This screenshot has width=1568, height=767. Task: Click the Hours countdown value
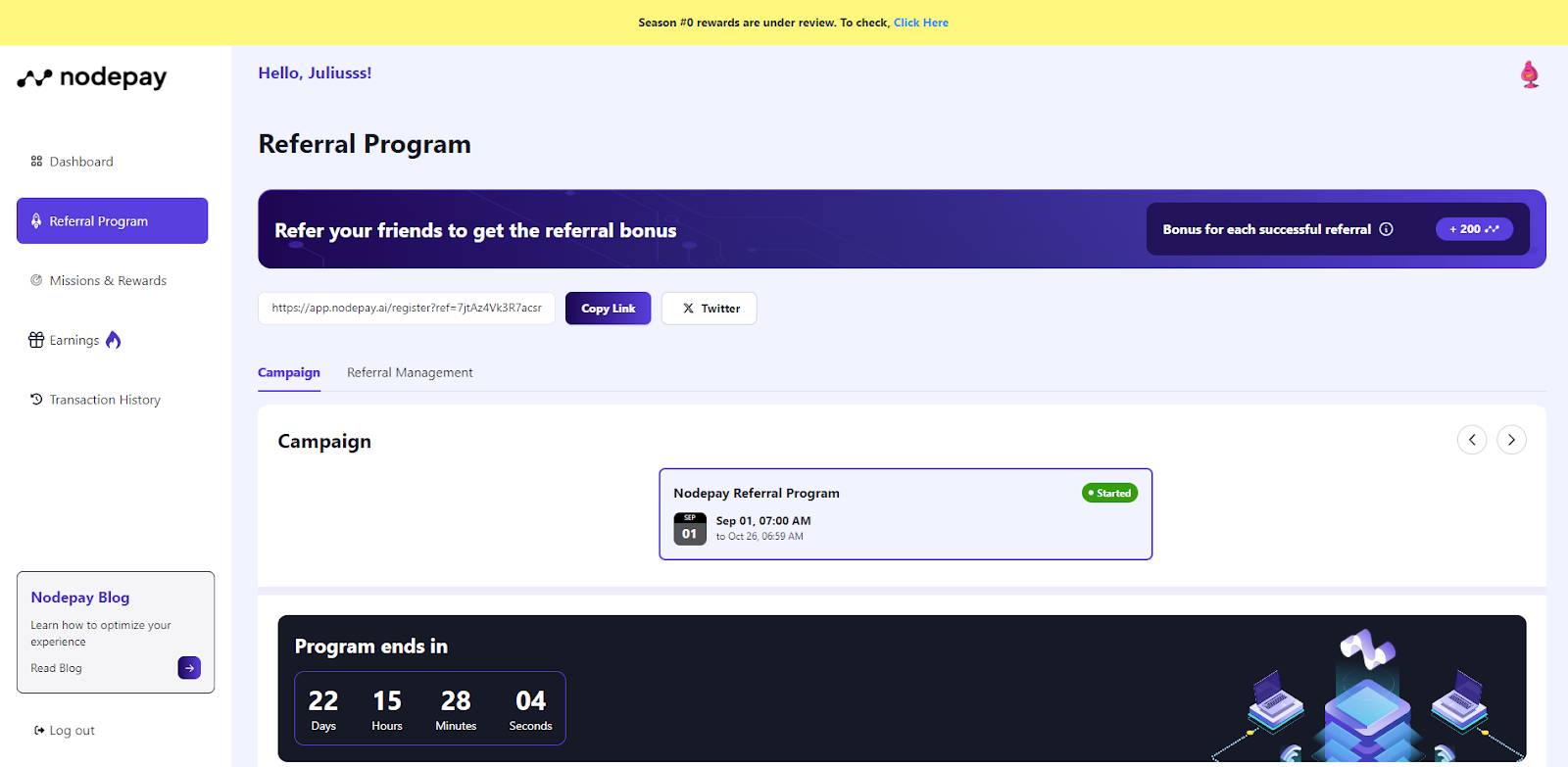point(387,701)
